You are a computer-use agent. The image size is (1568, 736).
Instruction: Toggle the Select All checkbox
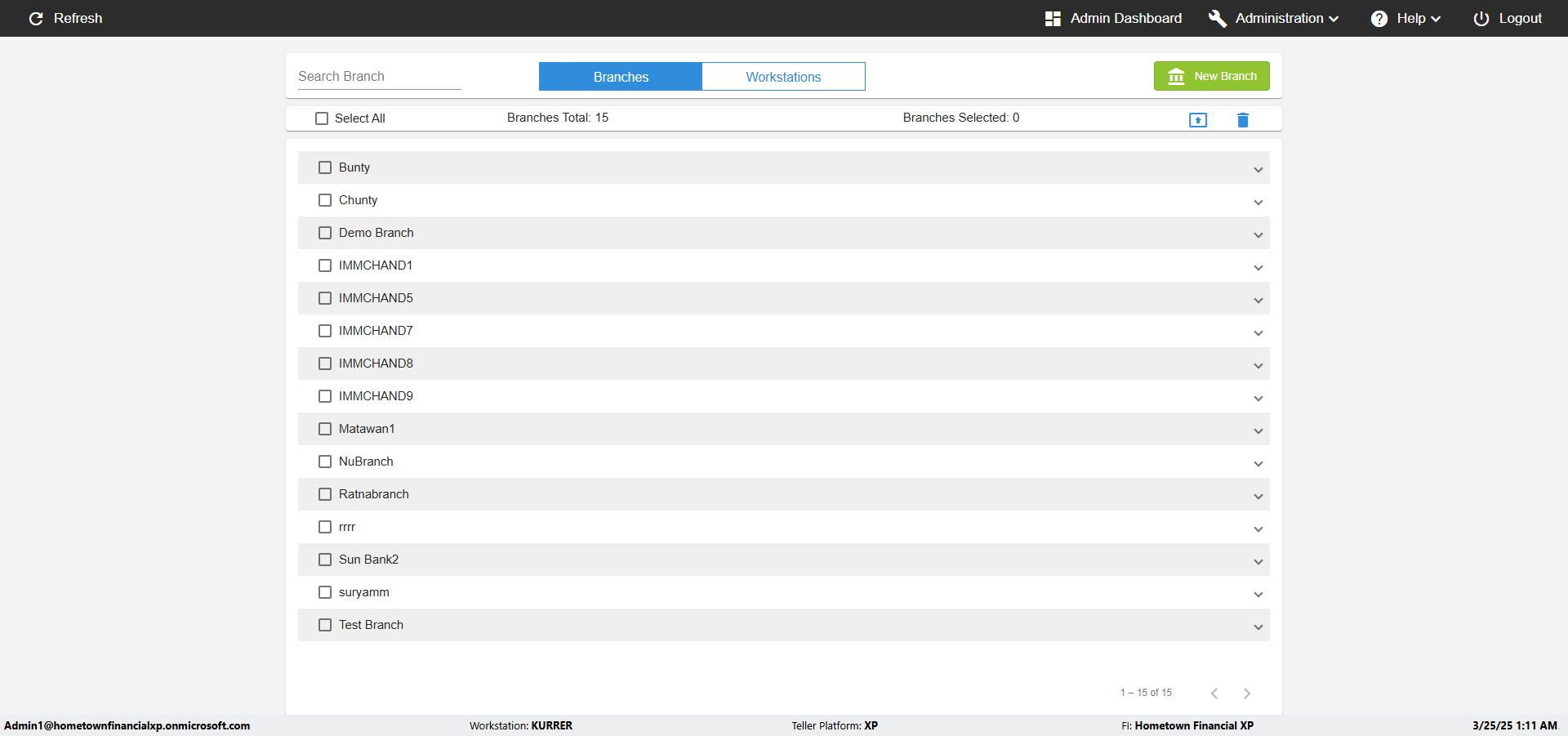(x=322, y=118)
